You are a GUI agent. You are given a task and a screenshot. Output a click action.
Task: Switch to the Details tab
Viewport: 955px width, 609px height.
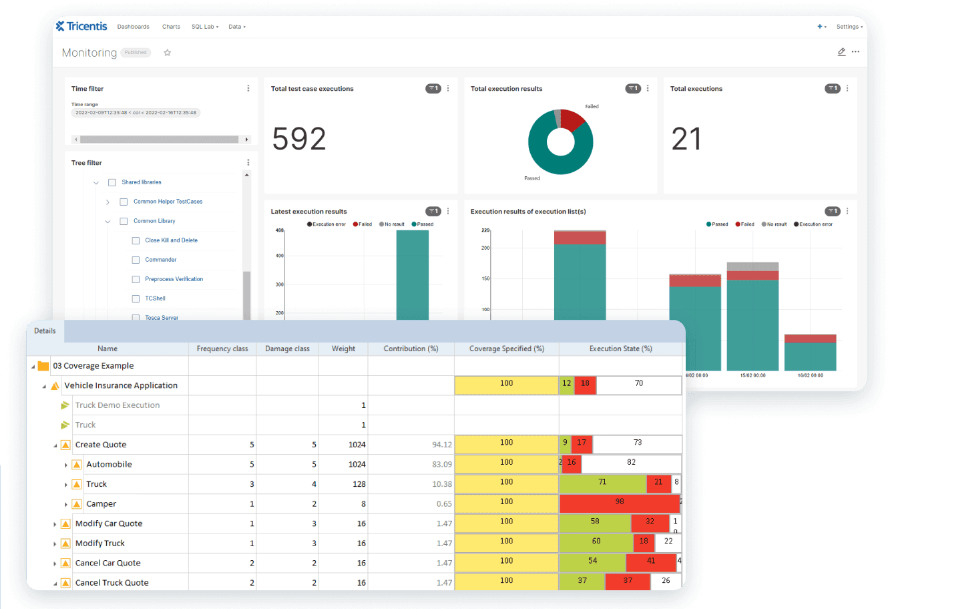tap(43, 331)
